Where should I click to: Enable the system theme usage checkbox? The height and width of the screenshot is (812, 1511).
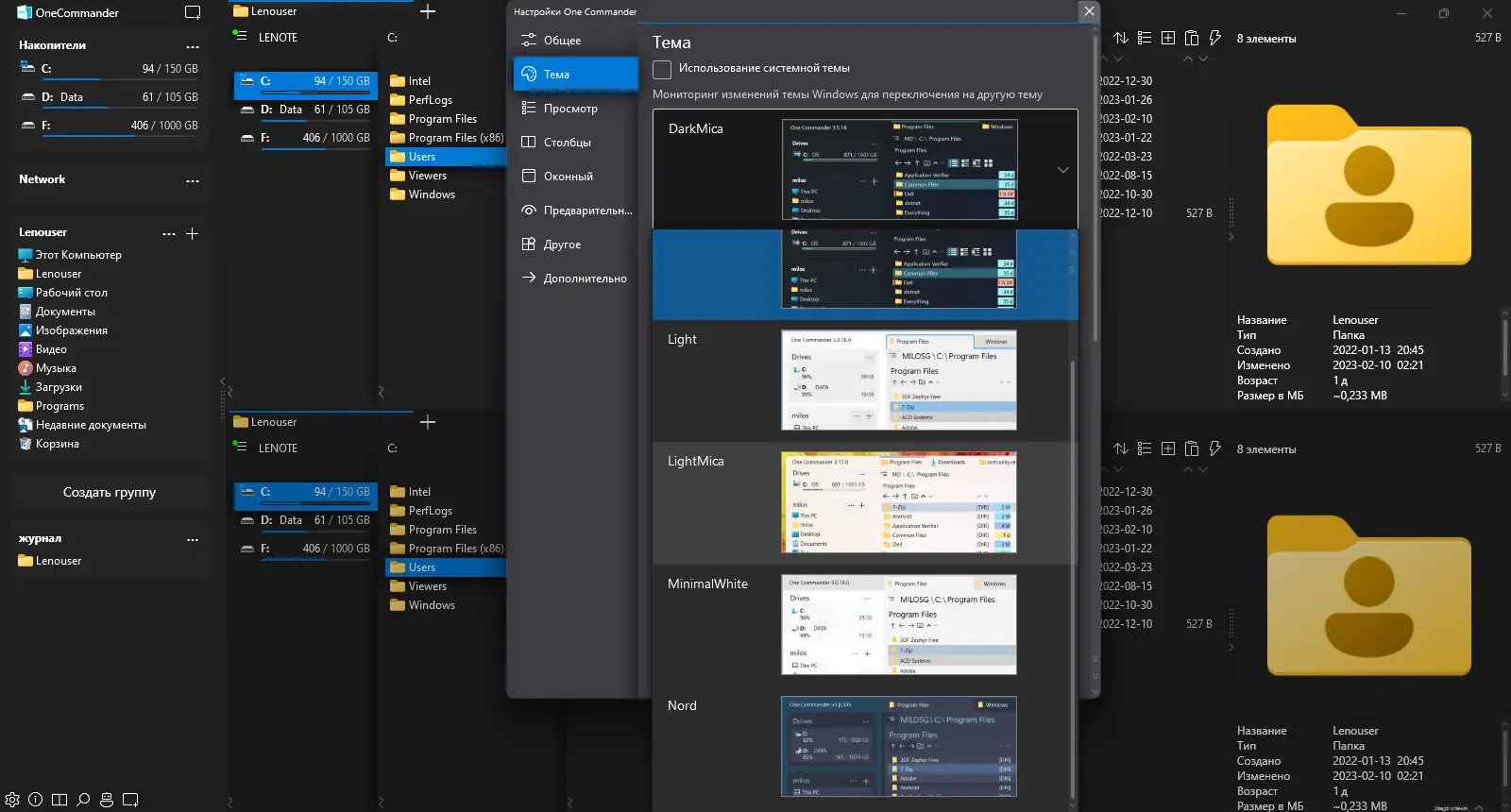(x=662, y=69)
